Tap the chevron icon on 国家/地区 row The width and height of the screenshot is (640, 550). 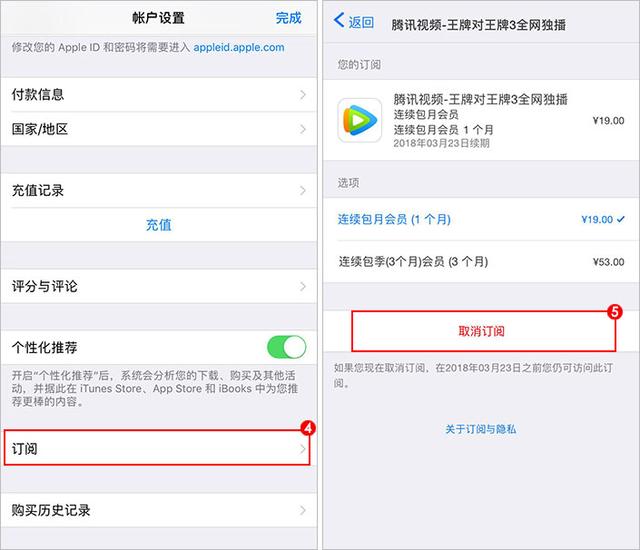click(303, 129)
